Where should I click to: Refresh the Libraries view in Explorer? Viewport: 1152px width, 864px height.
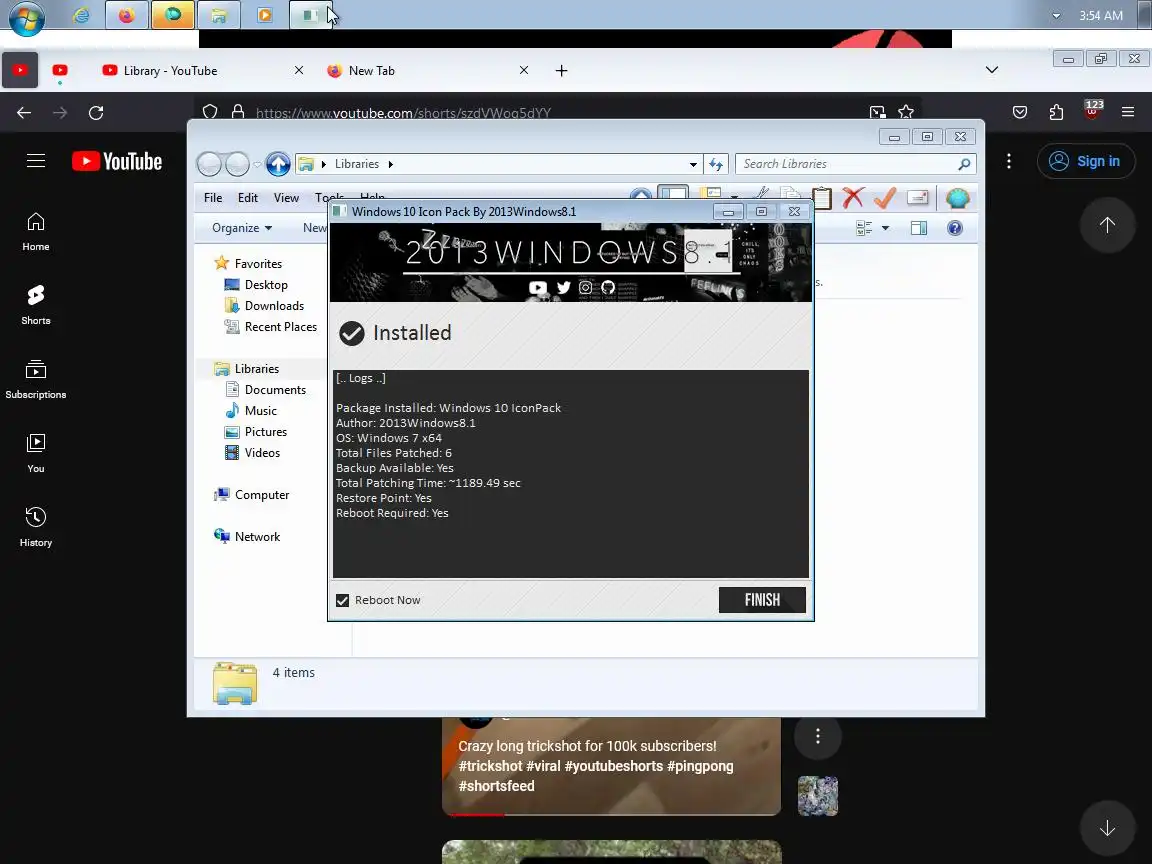pyautogui.click(x=716, y=164)
